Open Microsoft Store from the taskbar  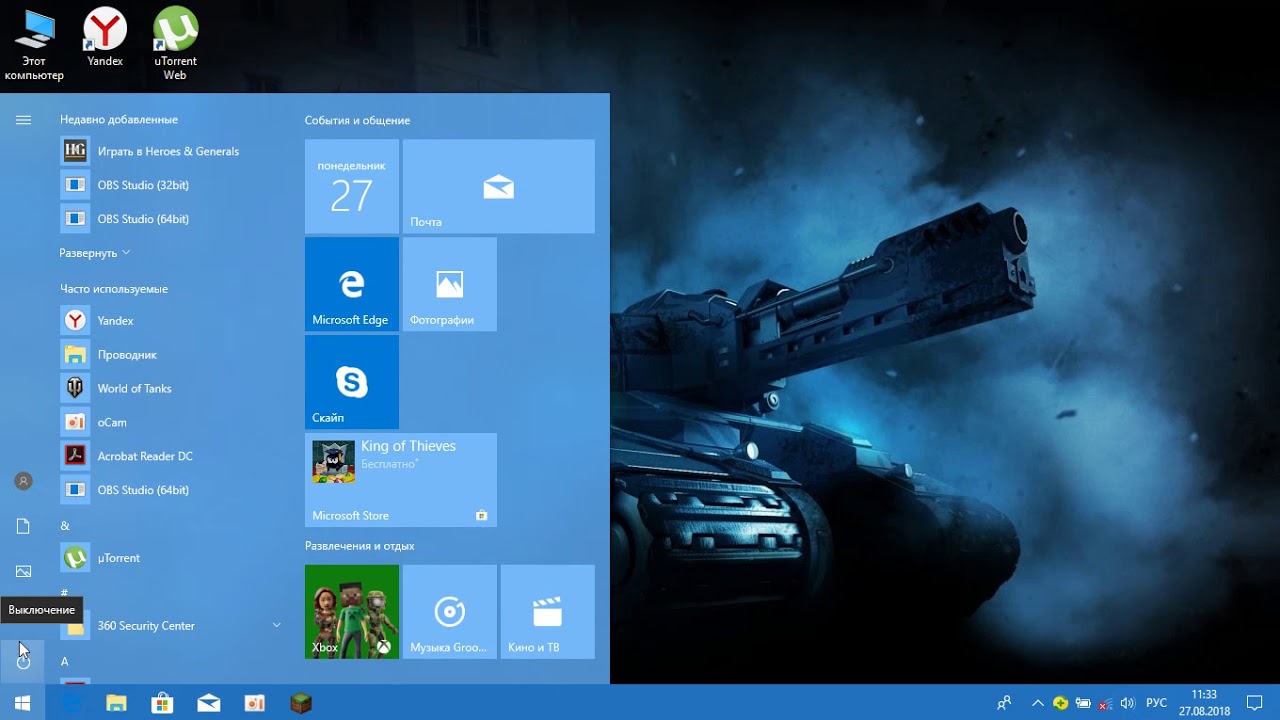click(x=163, y=703)
